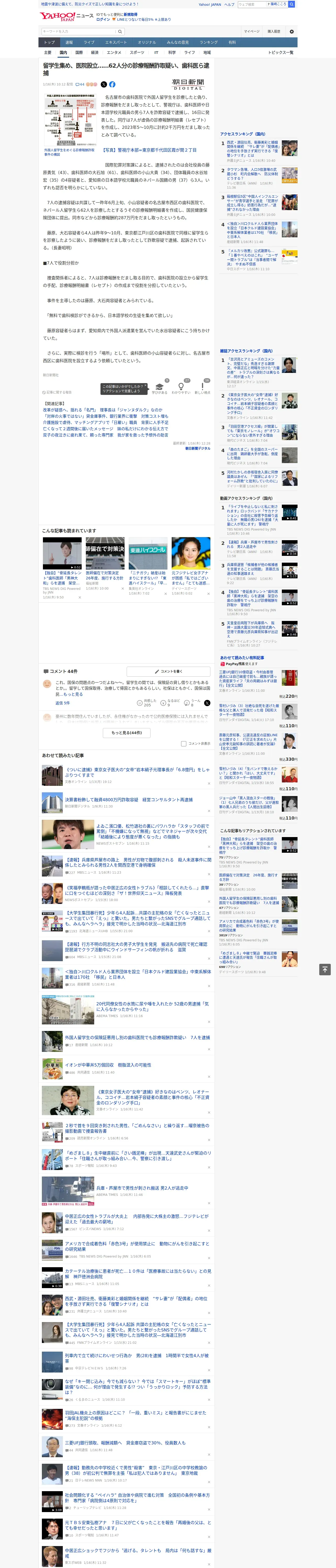Open トップ navigation tab
The width and height of the screenshot is (336, 1568).
click(49, 43)
